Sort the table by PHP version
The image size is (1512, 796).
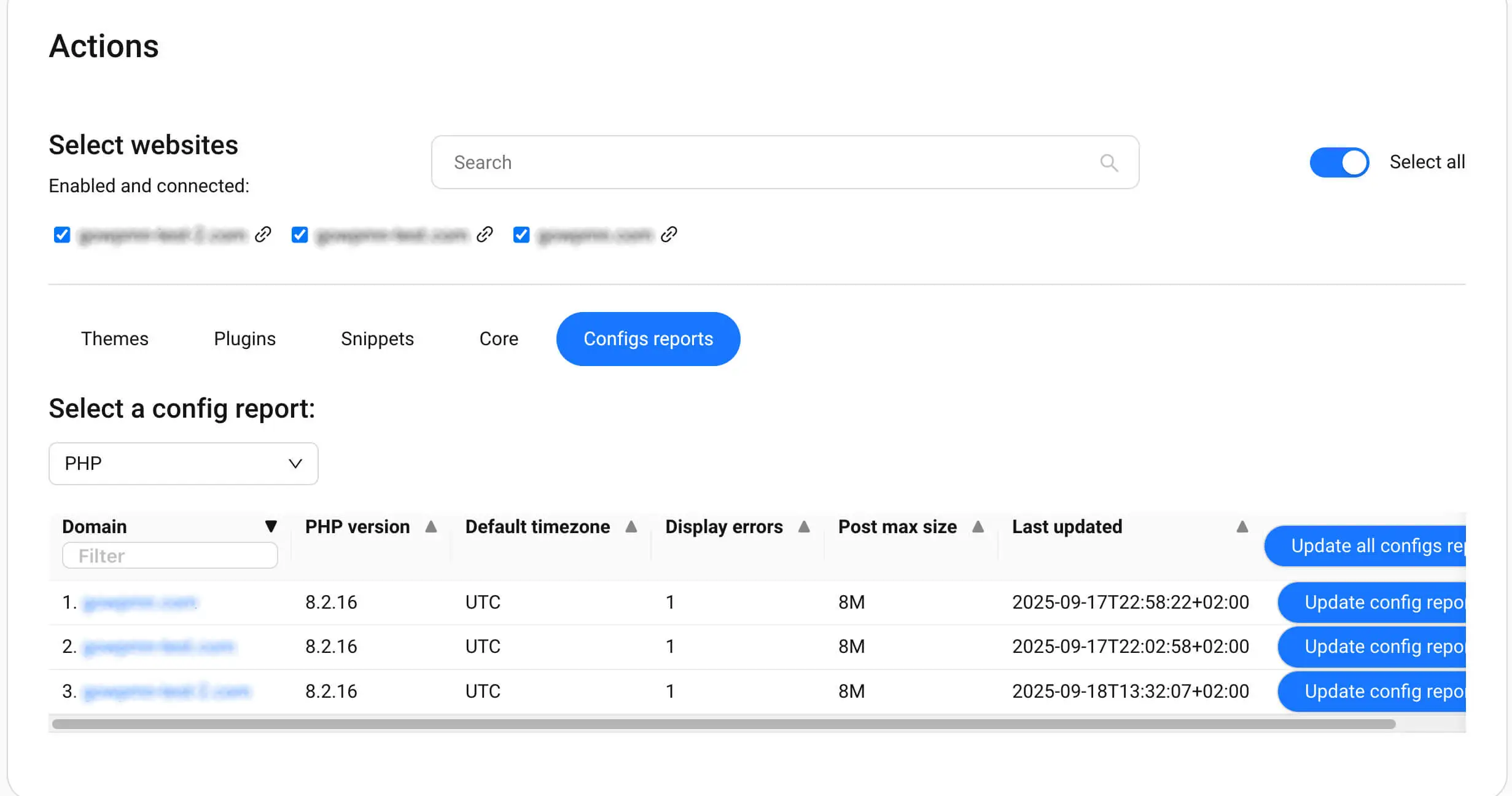(x=432, y=526)
